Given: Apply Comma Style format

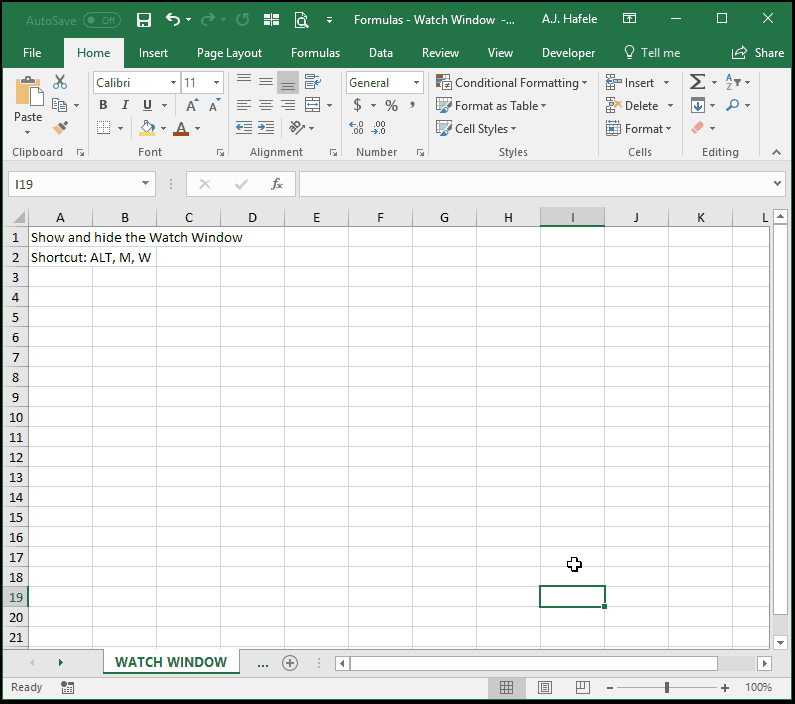Looking at the screenshot, I should pos(413,105).
